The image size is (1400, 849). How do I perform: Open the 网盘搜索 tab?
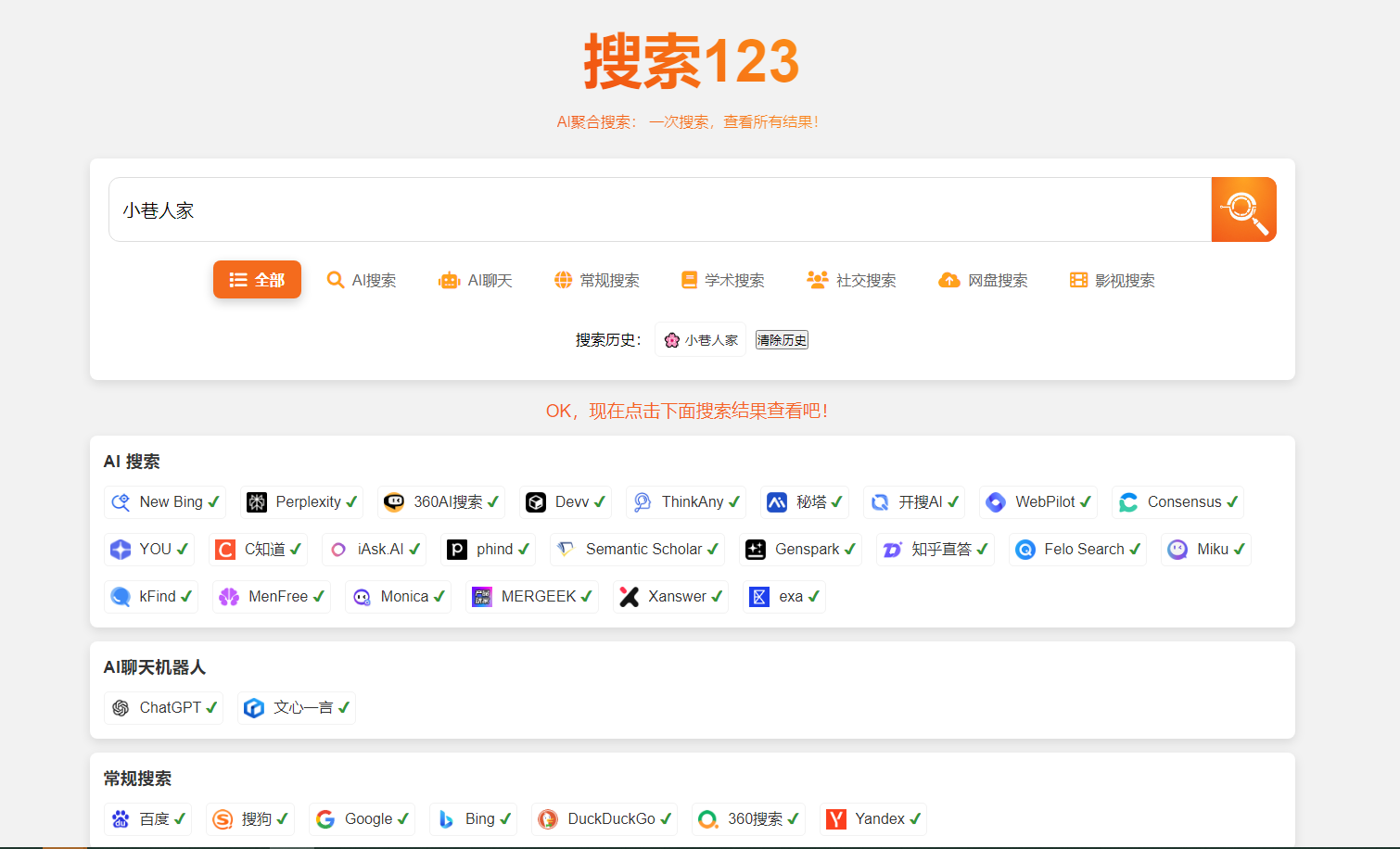pyautogui.click(x=984, y=280)
